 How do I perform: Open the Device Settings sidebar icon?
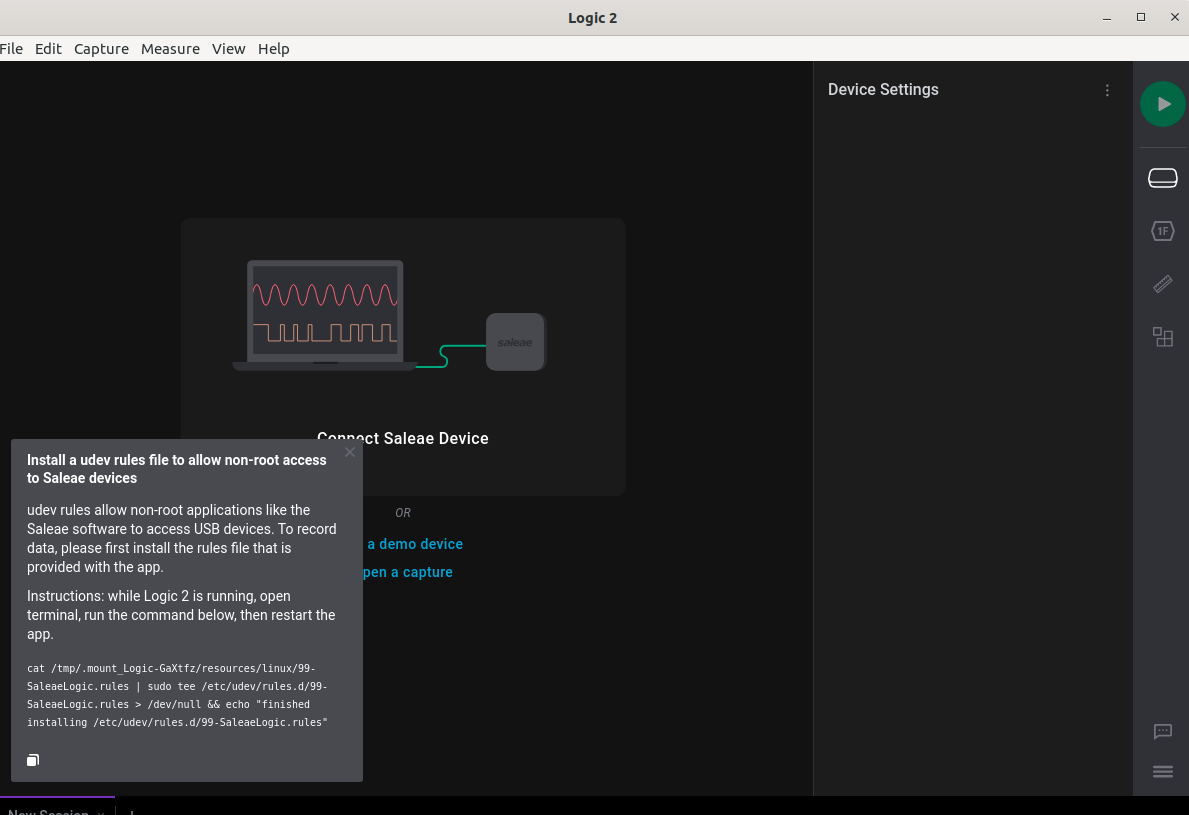(x=1162, y=178)
